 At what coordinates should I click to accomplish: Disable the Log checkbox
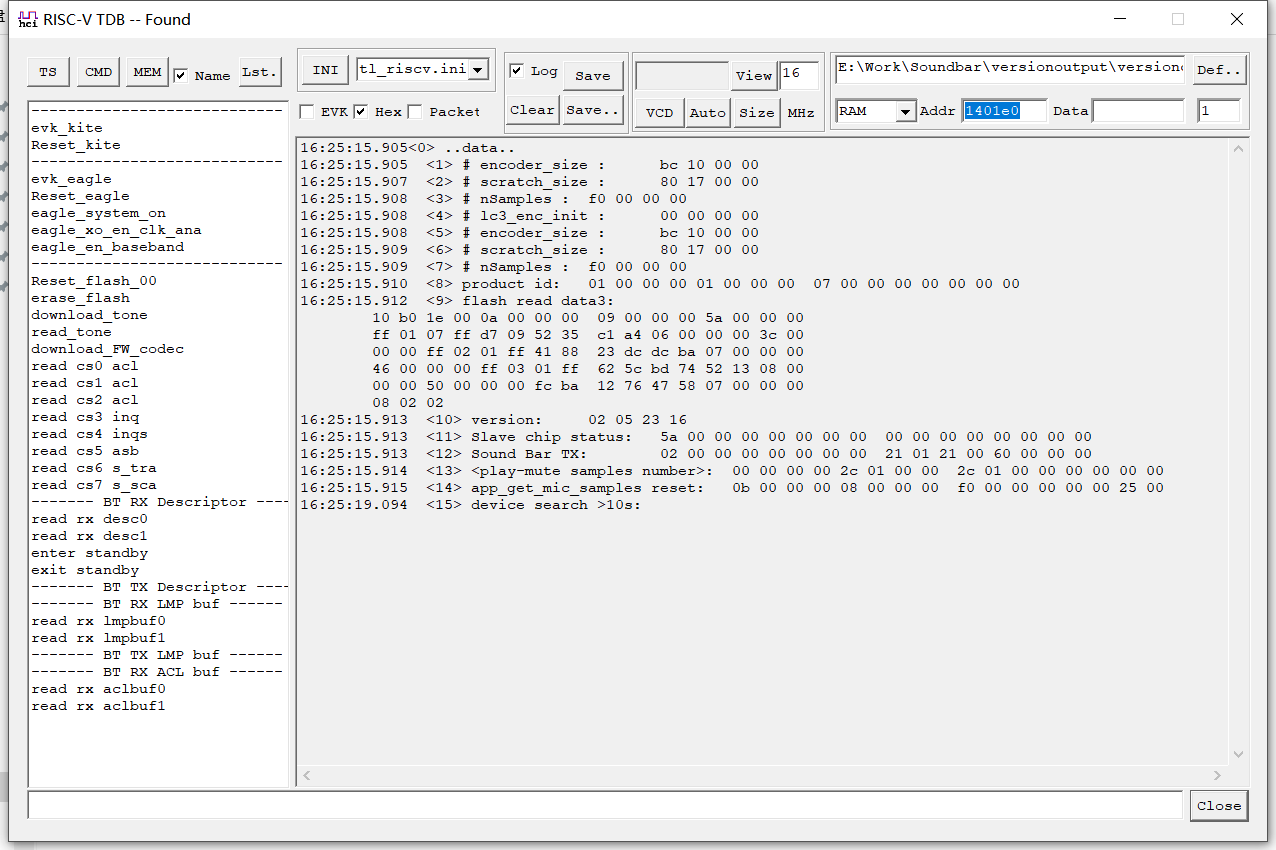pyautogui.click(x=515, y=70)
